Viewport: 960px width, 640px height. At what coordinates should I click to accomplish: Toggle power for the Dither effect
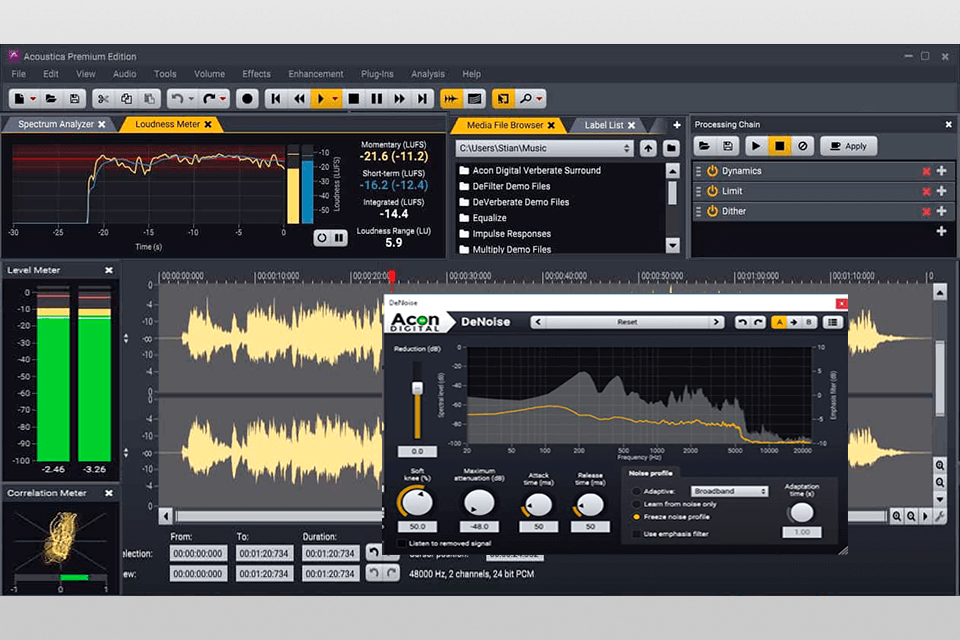tap(712, 211)
